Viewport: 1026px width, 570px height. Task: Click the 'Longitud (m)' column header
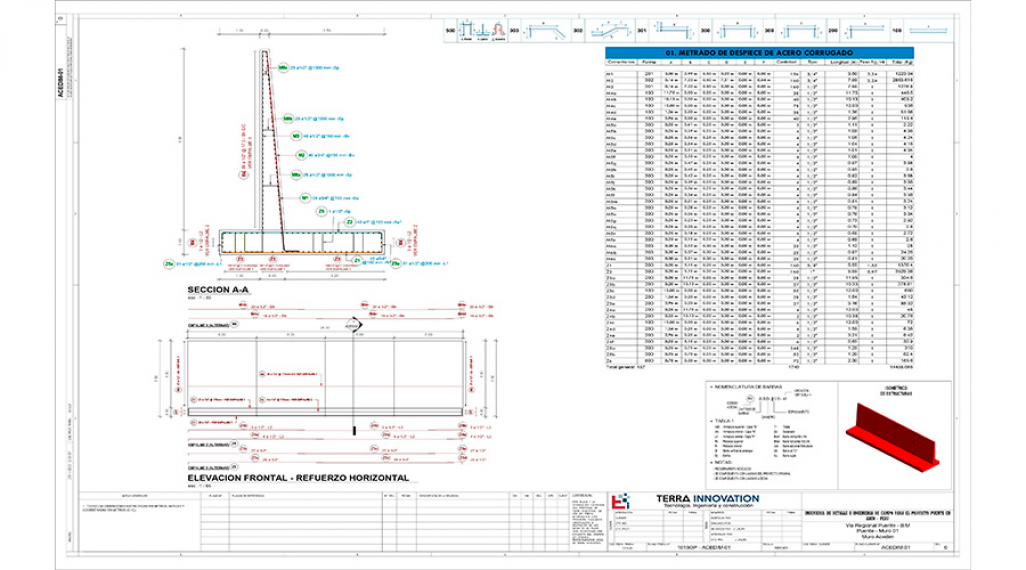[843, 62]
